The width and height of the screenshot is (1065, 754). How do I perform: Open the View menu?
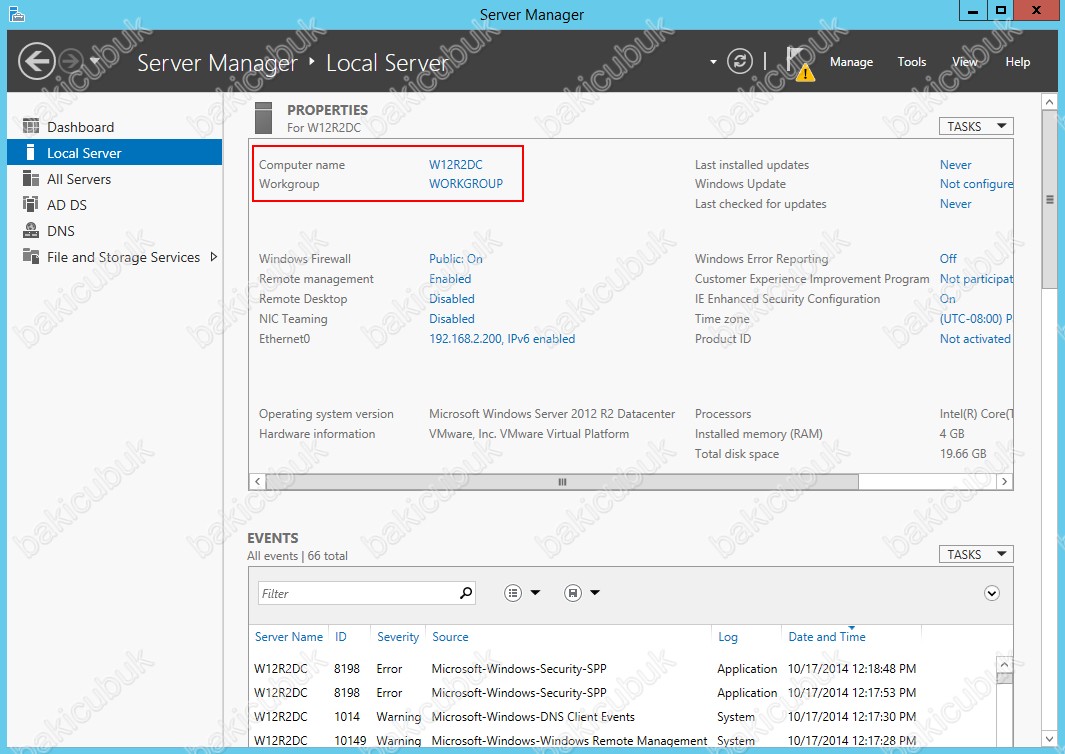point(964,62)
